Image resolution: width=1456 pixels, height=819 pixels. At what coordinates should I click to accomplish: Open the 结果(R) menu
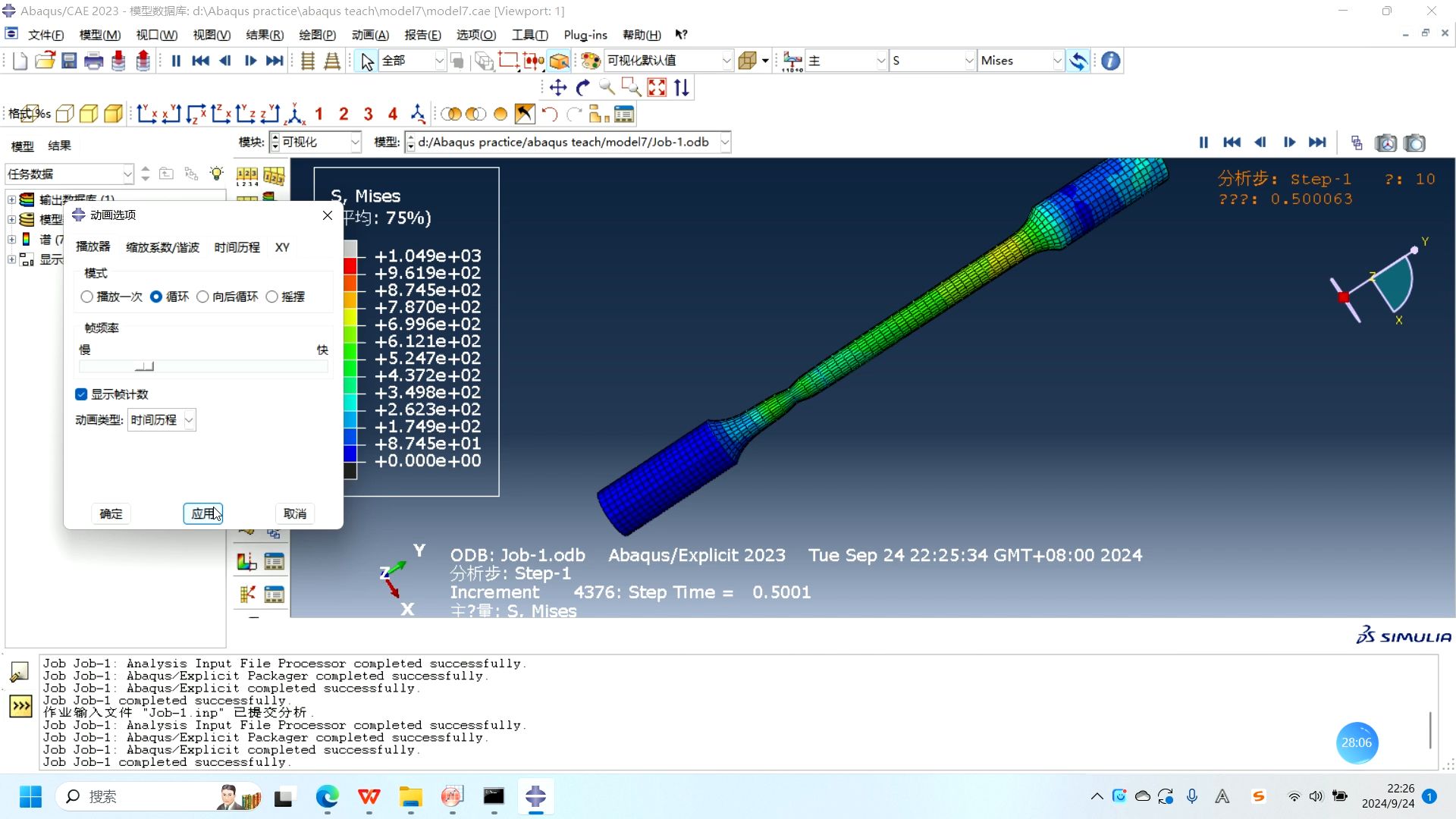point(265,35)
